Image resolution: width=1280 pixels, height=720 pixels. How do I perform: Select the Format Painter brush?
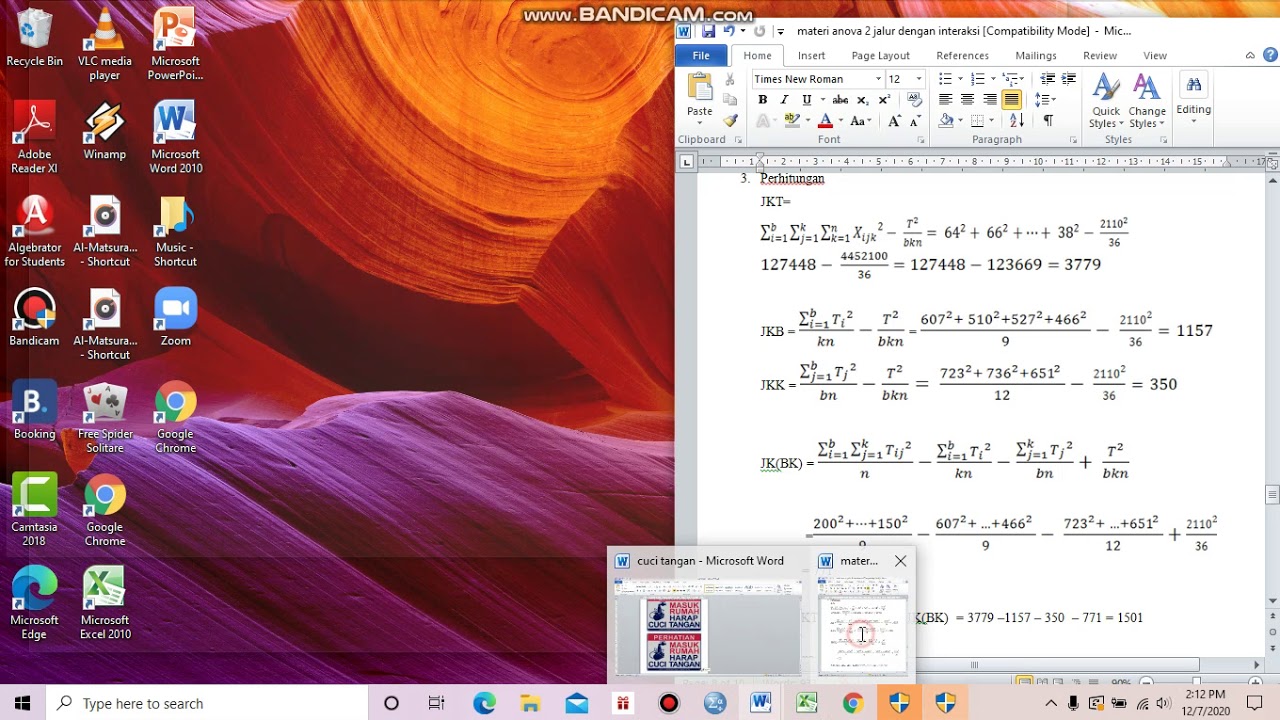(730, 121)
